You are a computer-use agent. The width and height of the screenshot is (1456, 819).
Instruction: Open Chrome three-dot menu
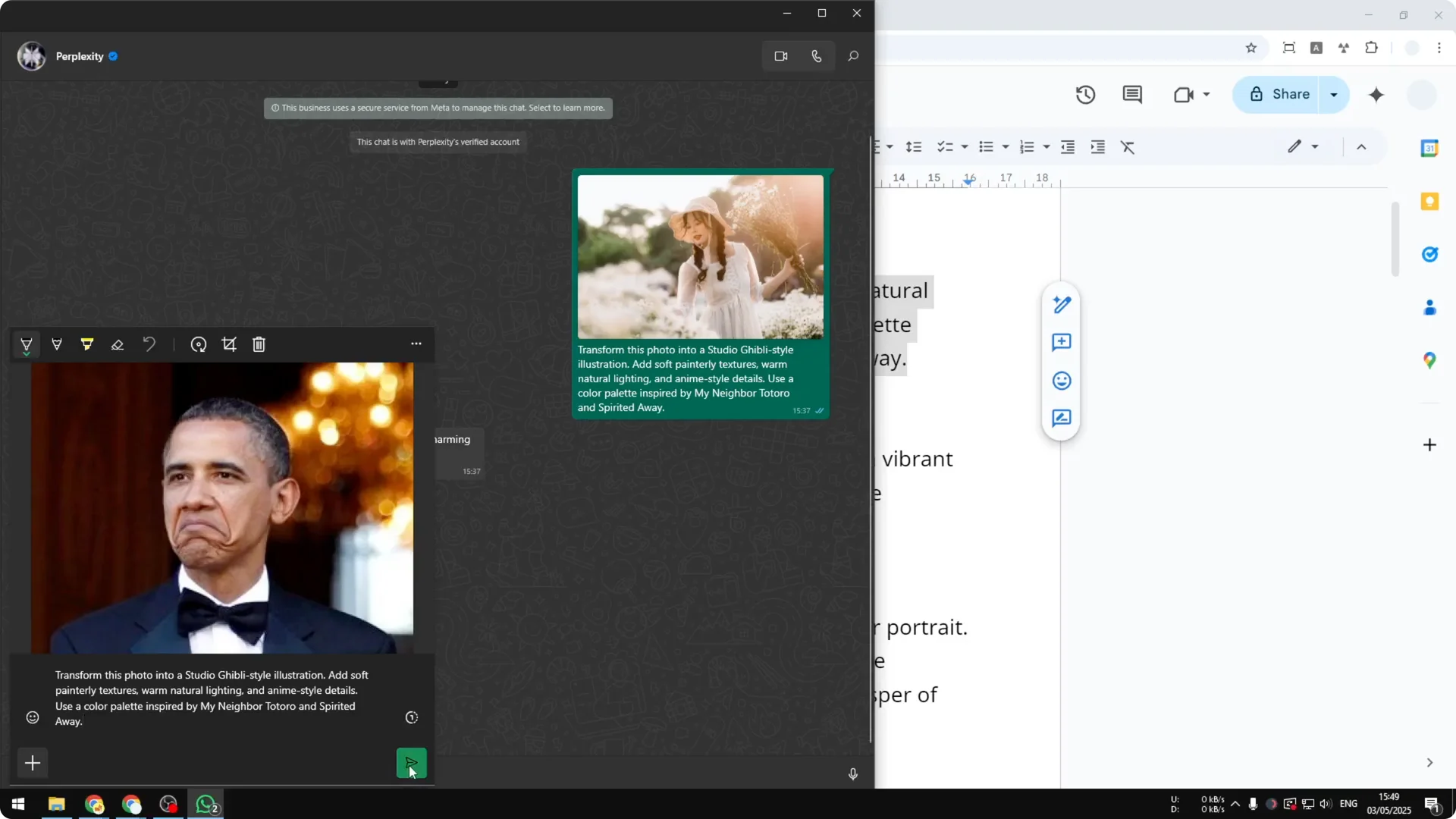pyautogui.click(x=1439, y=48)
